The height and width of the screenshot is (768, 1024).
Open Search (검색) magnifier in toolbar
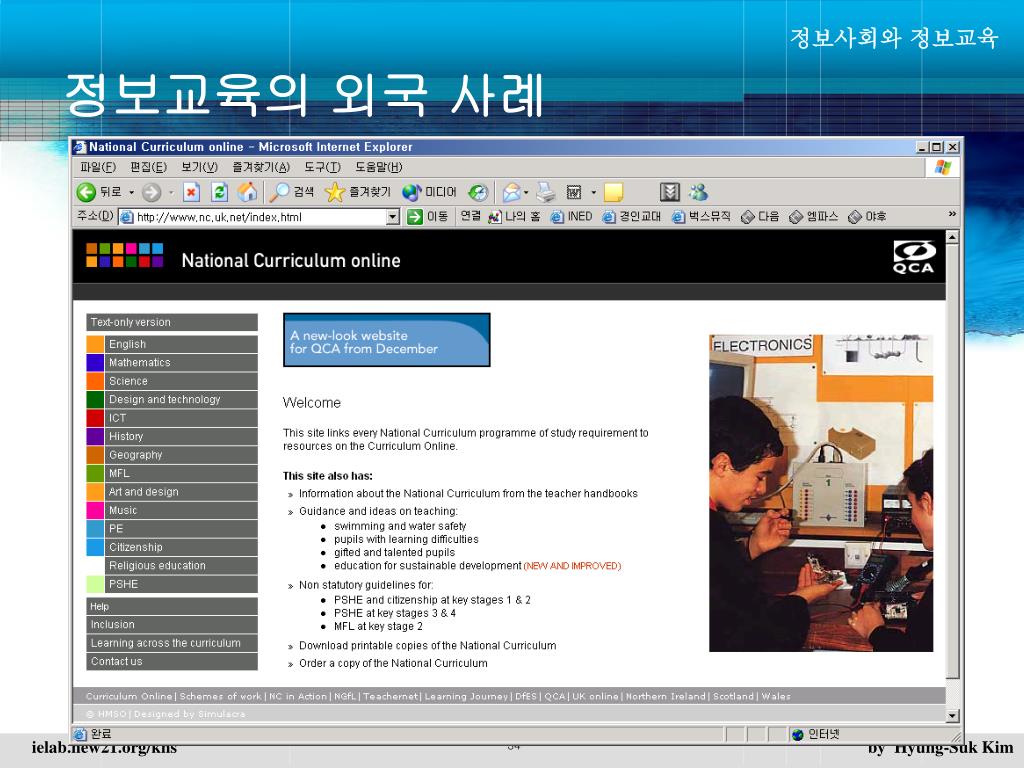(x=292, y=192)
